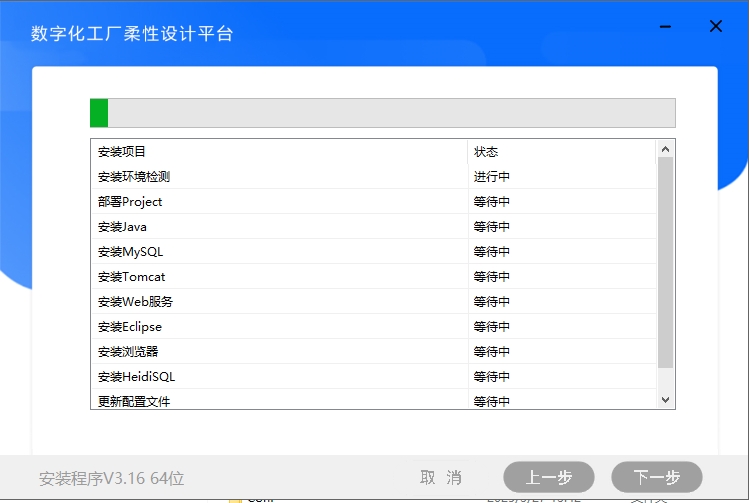Image resolution: width=749 pixels, height=503 pixels.
Task: Click the 下一步 next step button
Action: [x=657, y=477]
